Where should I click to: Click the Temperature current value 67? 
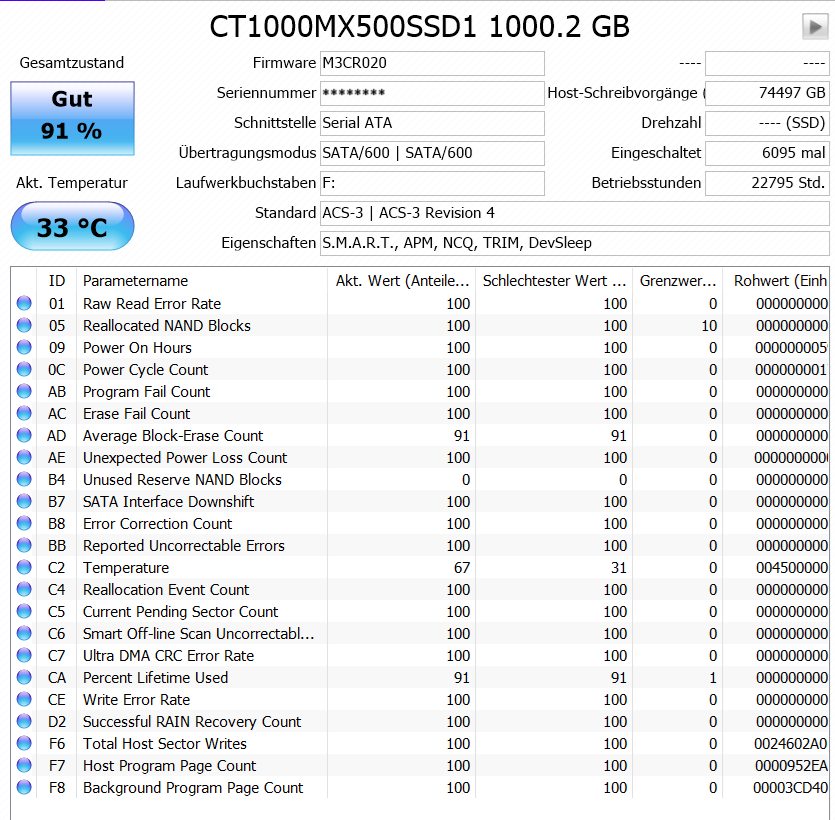point(462,568)
